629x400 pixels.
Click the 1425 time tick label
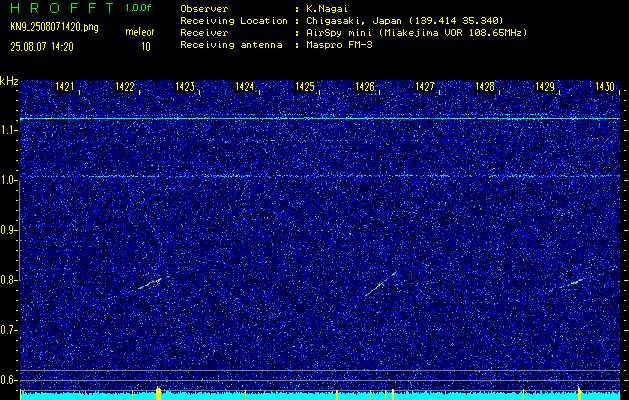[304, 87]
